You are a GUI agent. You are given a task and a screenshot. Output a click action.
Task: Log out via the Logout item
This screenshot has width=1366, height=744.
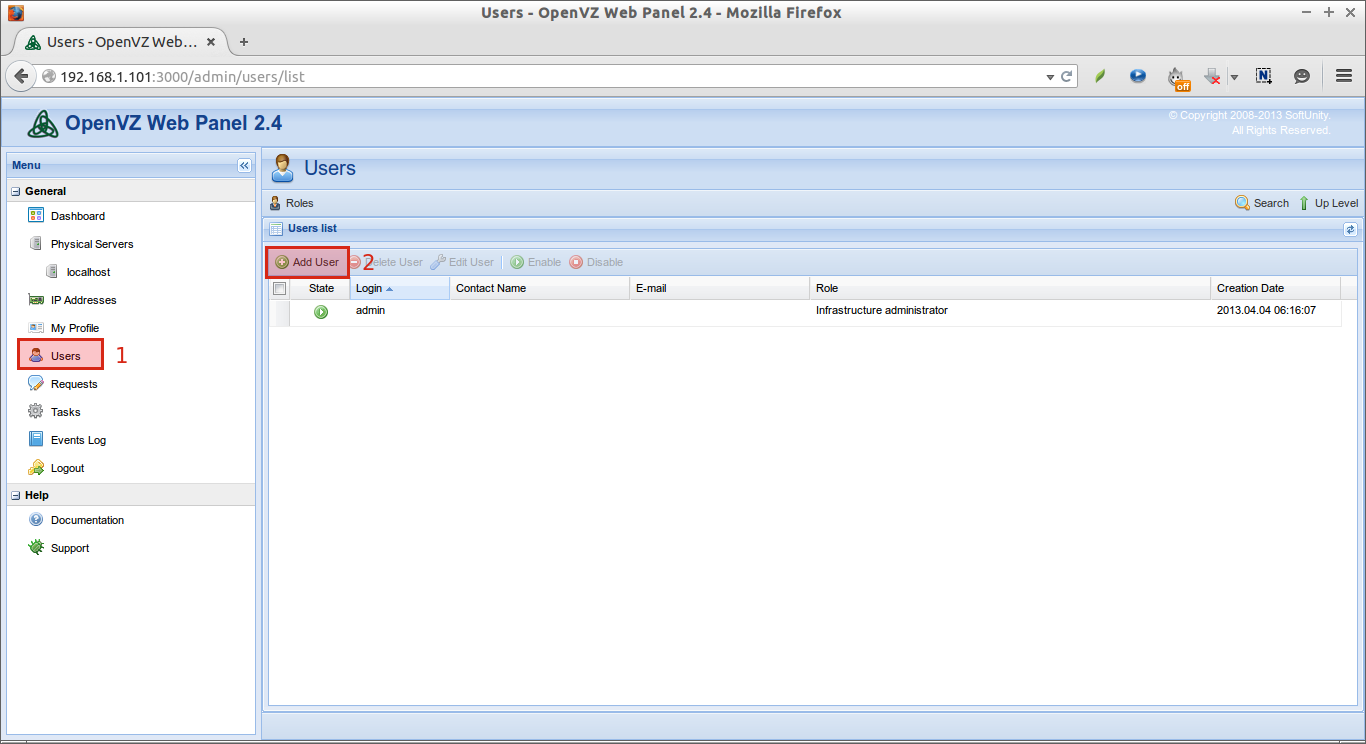[x=67, y=468]
